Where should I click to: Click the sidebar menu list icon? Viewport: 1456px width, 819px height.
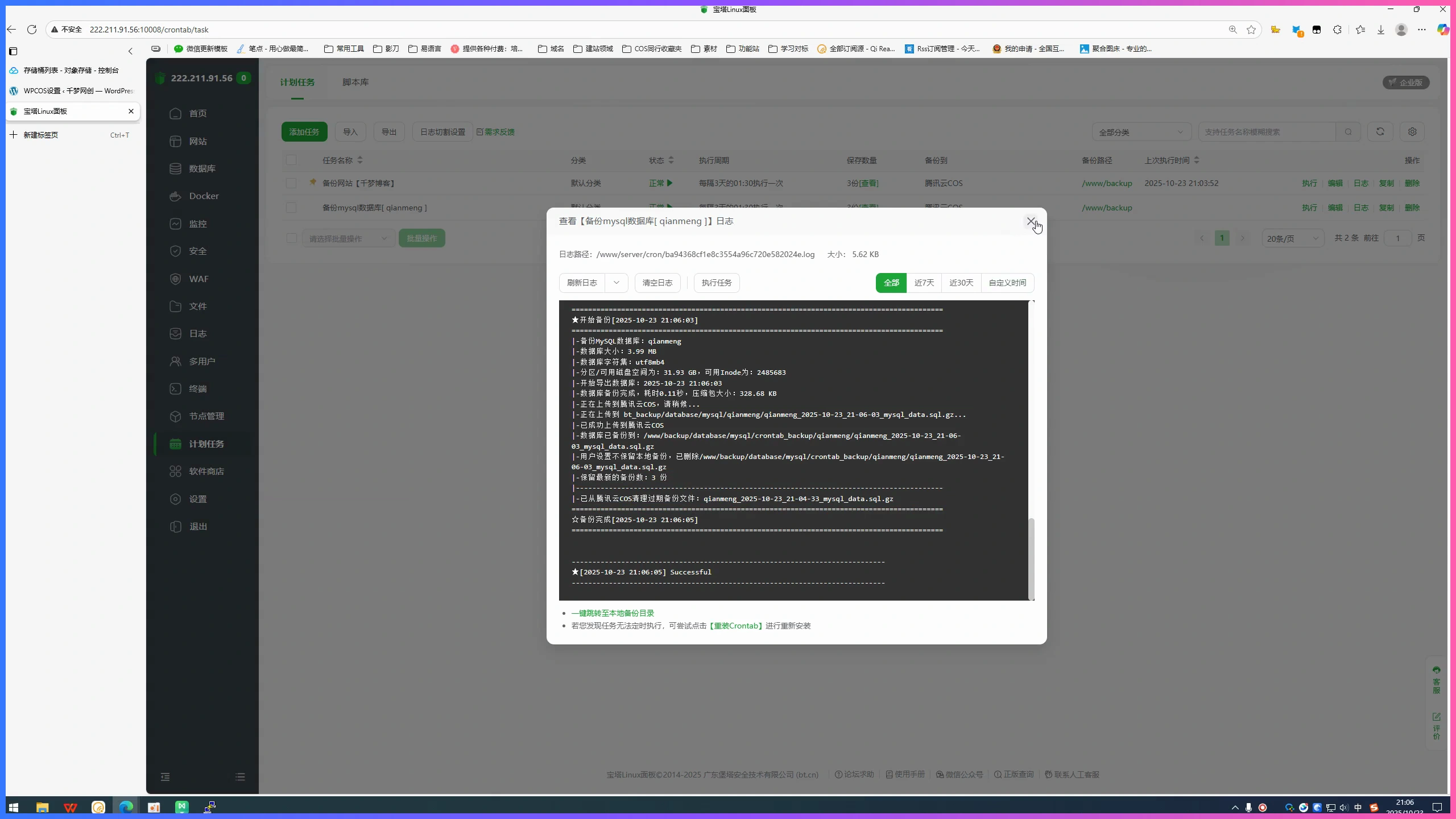tap(240, 777)
